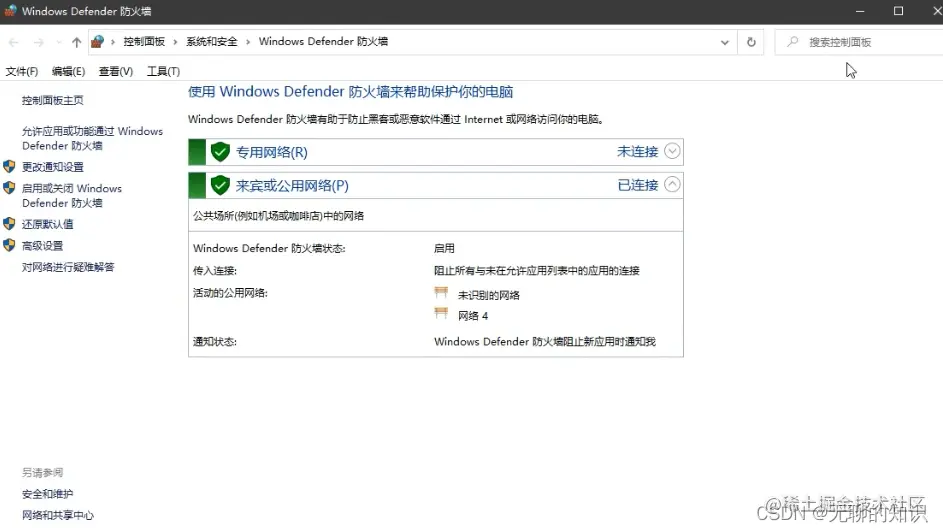Click the 通知状态: label
Viewport: 943px width, 532px height.
click(x=215, y=341)
